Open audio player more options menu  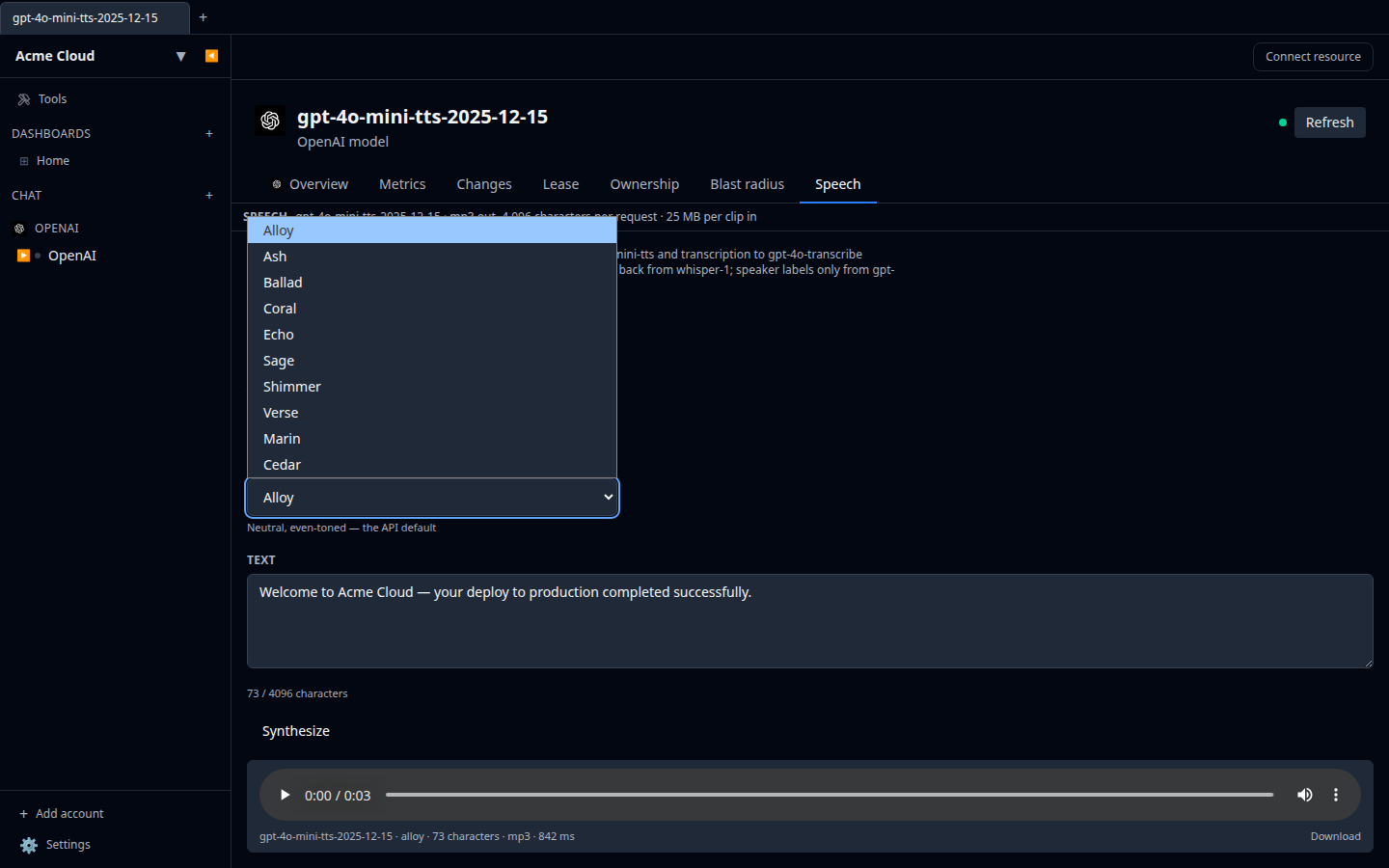[1336, 796]
